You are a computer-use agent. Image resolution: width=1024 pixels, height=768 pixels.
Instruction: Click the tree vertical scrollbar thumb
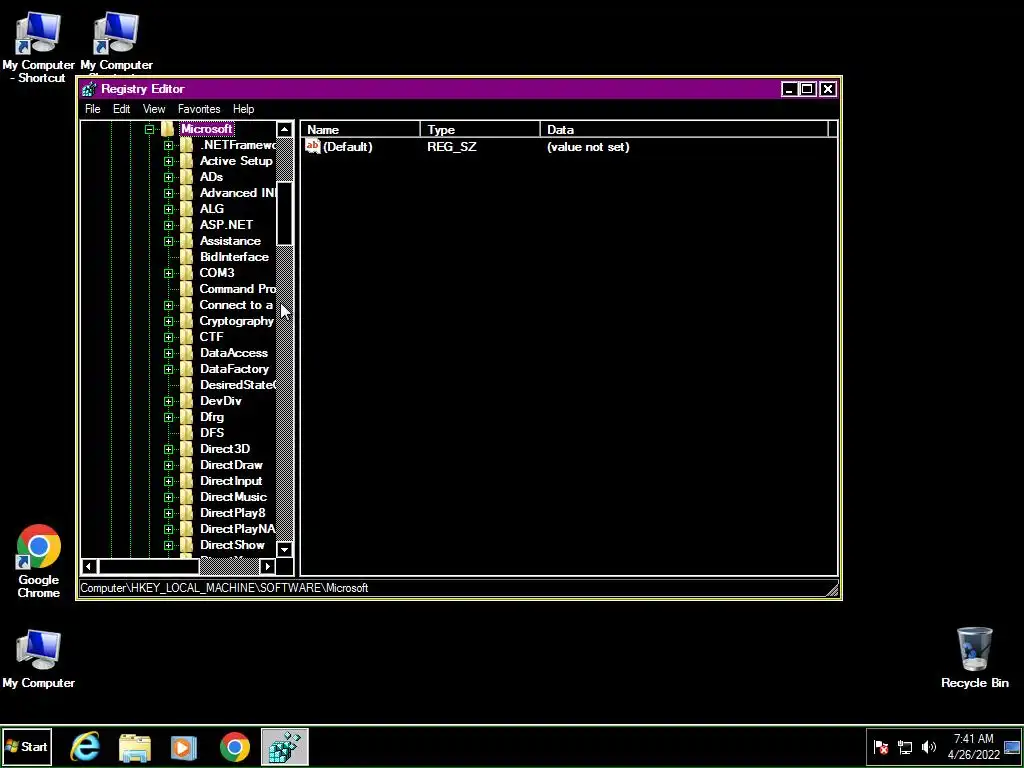tap(284, 214)
